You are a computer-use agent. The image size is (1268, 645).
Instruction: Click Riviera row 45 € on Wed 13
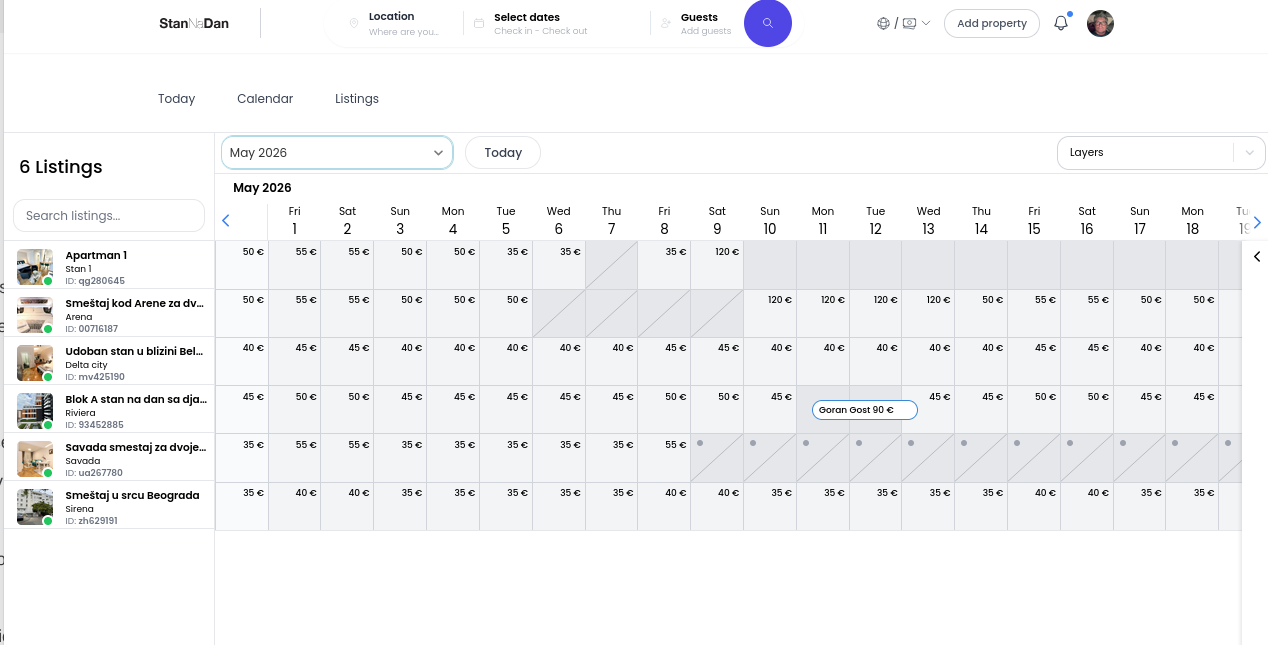pos(928,409)
